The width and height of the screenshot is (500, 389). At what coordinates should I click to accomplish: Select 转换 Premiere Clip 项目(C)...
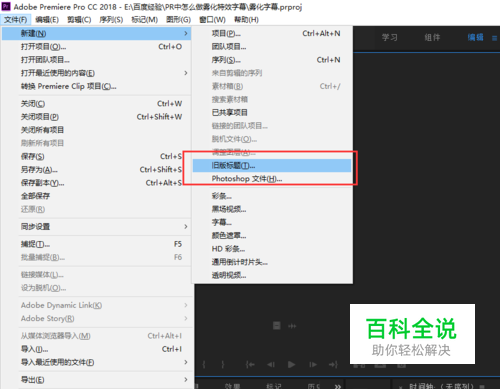[97, 86]
